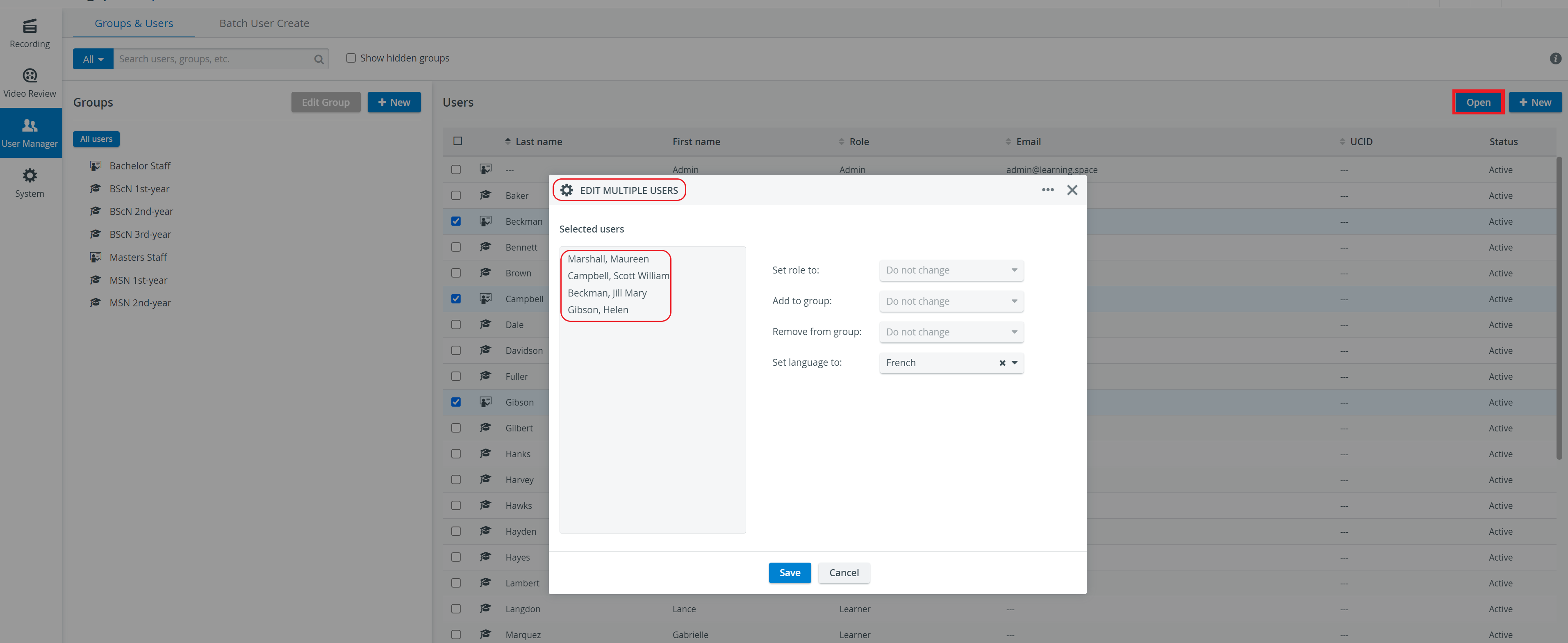Cancel the multi-user edit dialog

click(844, 572)
